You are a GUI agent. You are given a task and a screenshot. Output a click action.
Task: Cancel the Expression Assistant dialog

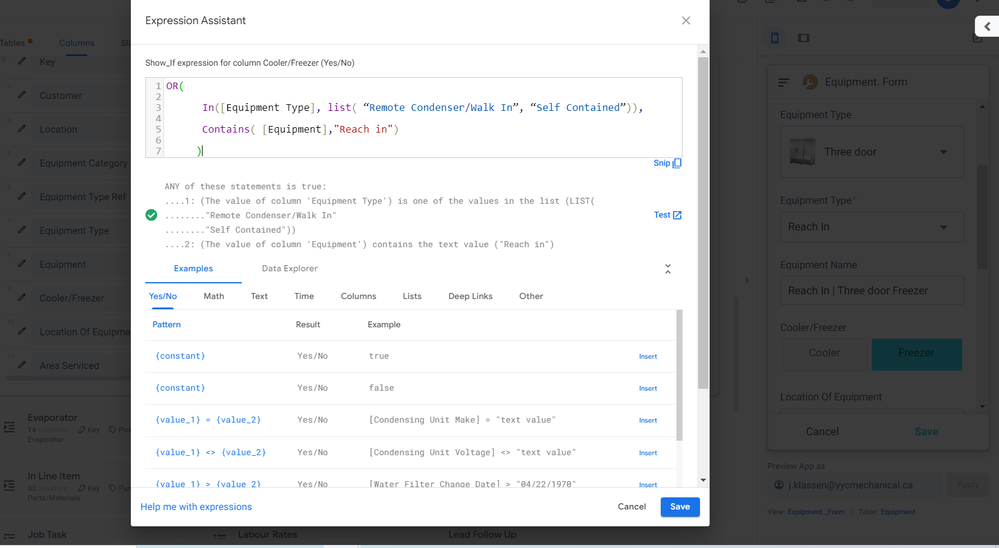(x=631, y=507)
